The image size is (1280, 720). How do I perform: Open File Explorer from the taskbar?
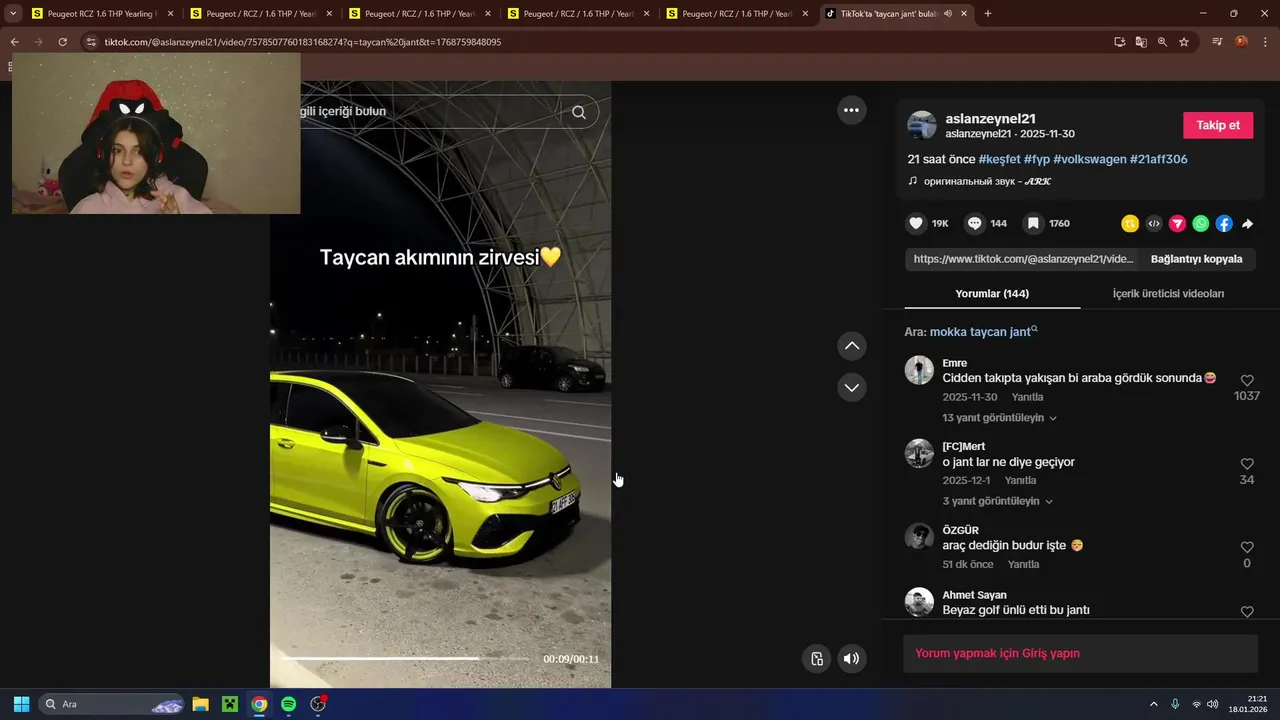coord(200,704)
